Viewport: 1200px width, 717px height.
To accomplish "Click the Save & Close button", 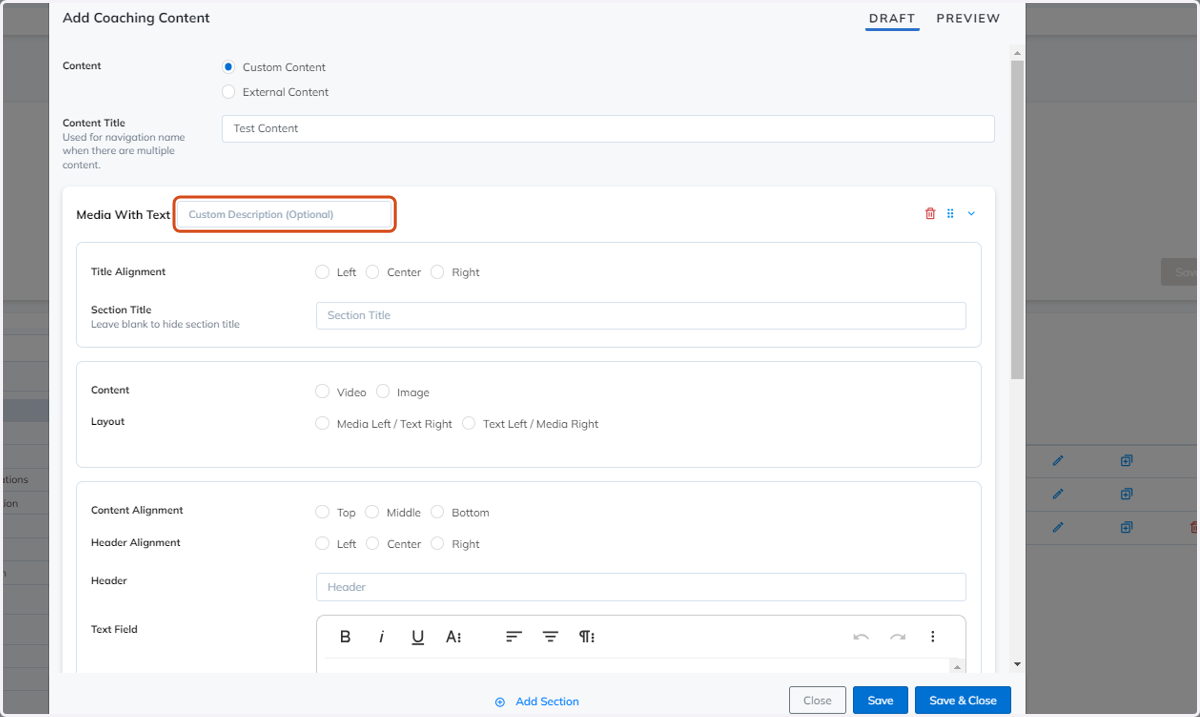I will pyautogui.click(x=963, y=700).
